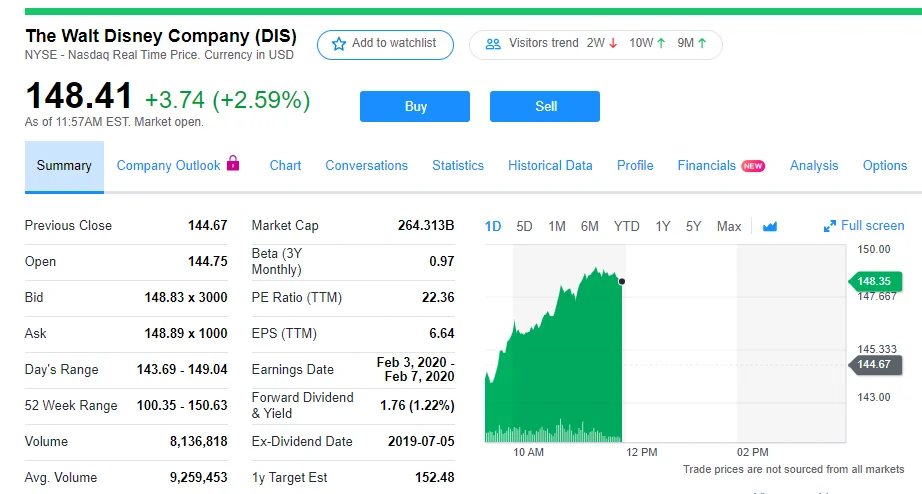Click the black dot at chart's latest price
922x494 pixels.
pos(622,282)
